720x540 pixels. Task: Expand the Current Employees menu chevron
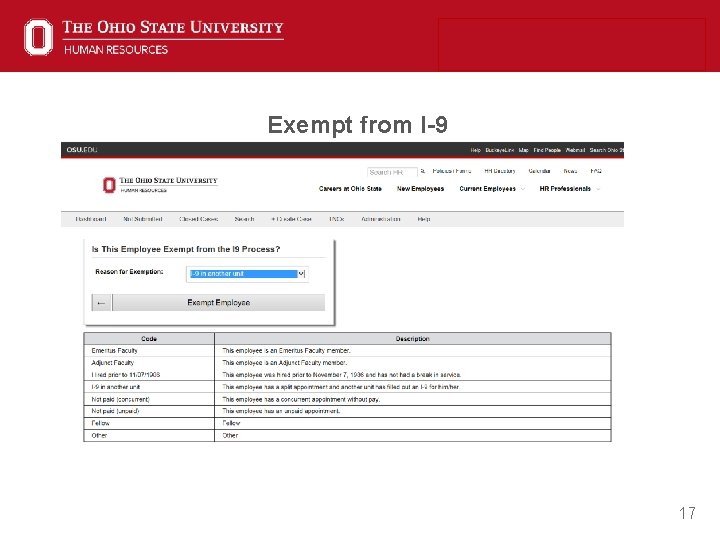(x=523, y=189)
